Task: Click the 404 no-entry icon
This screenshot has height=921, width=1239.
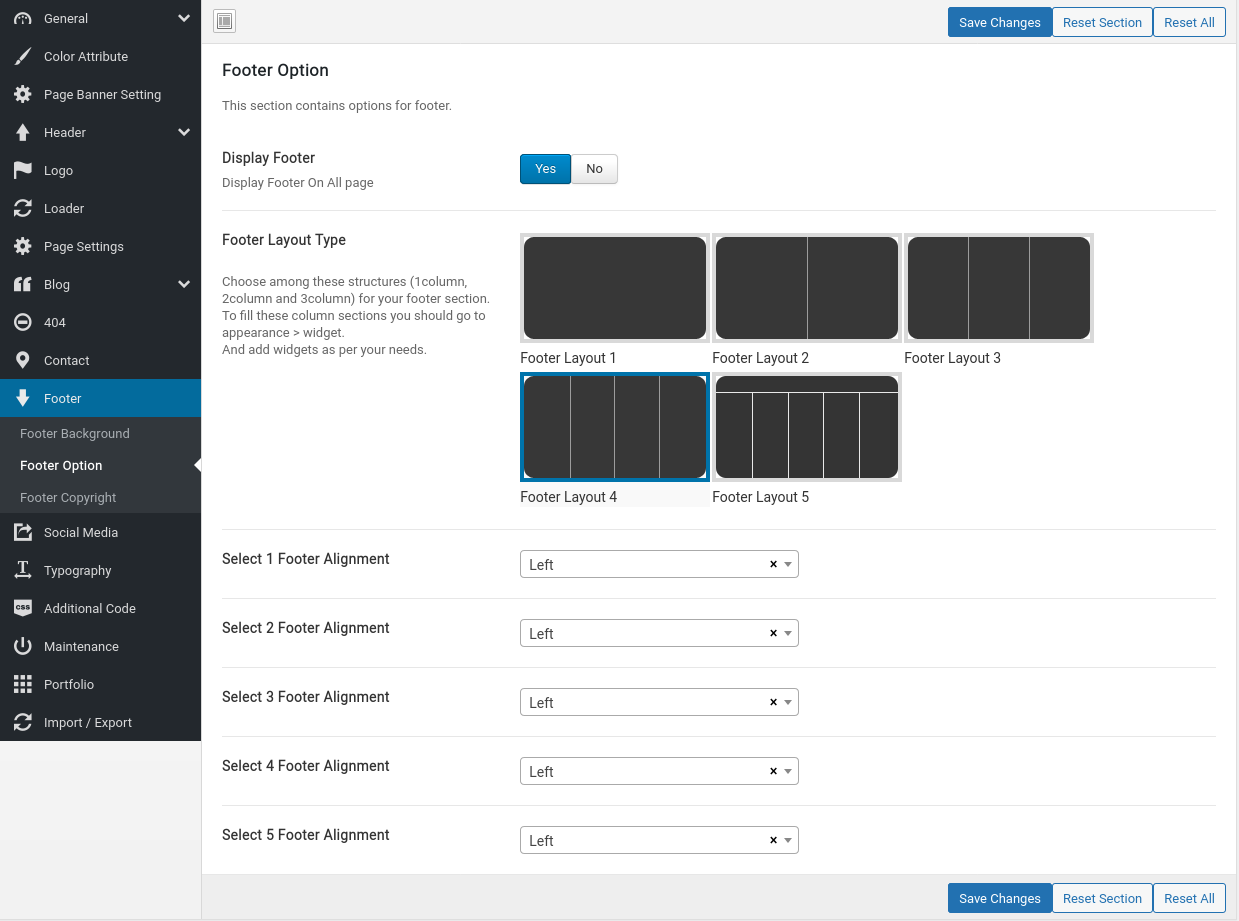Action: (x=22, y=322)
